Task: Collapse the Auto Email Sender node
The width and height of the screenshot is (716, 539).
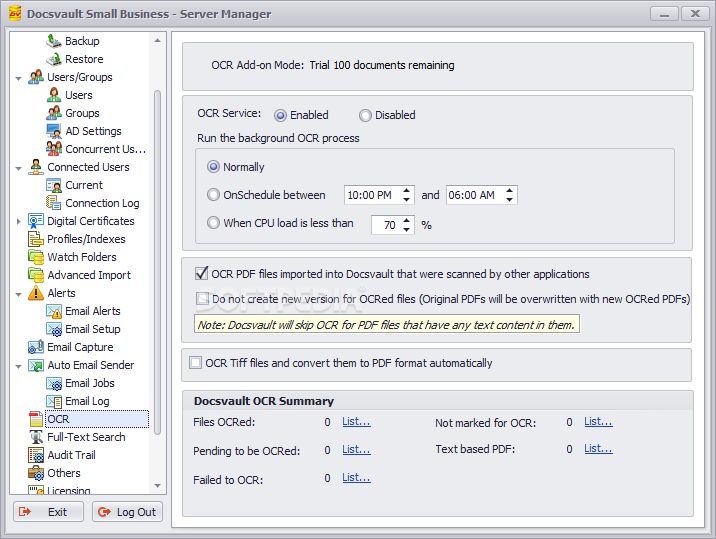Action: point(19,366)
